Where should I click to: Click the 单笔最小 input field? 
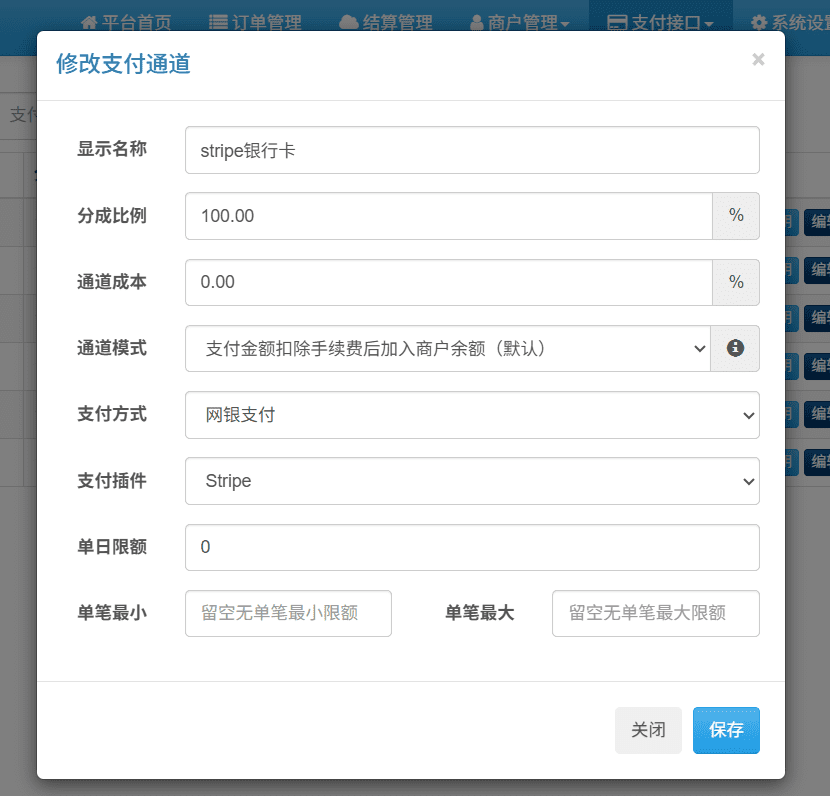pos(288,613)
